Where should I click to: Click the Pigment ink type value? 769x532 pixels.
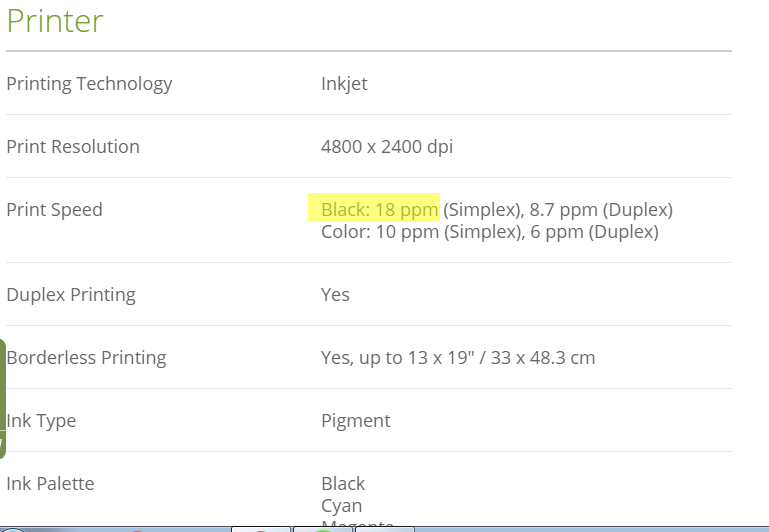tap(356, 421)
